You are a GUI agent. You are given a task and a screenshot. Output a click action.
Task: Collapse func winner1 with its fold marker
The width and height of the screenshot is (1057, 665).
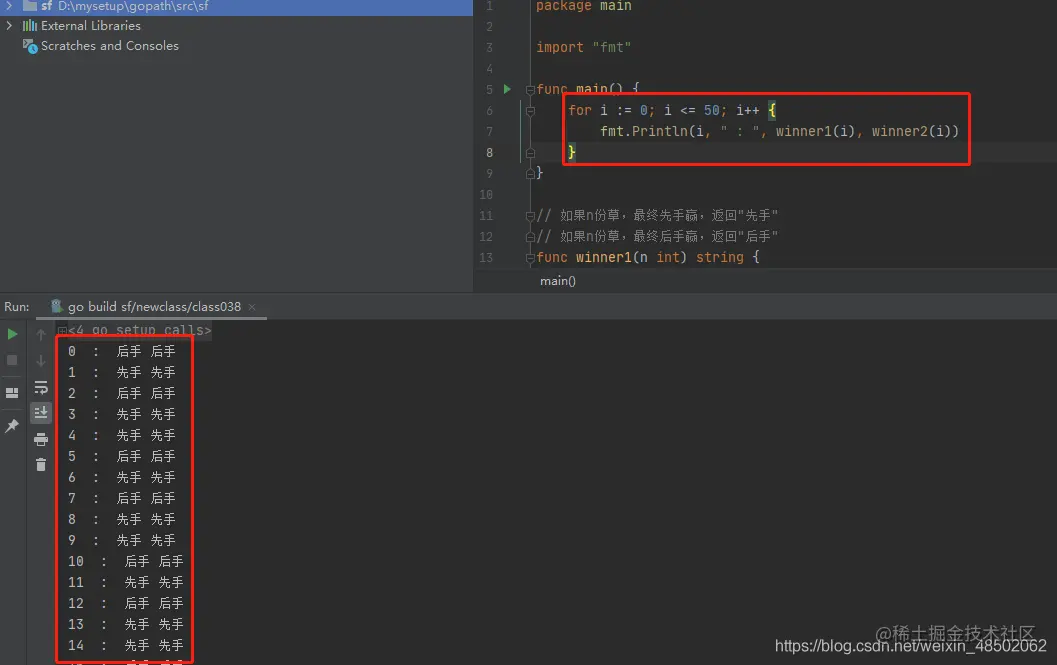click(x=531, y=258)
